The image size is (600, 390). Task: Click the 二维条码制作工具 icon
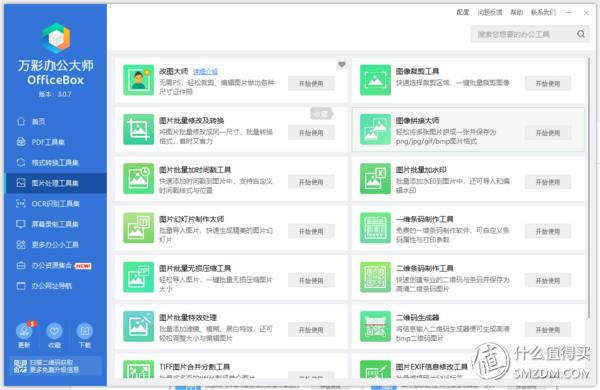click(375, 277)
